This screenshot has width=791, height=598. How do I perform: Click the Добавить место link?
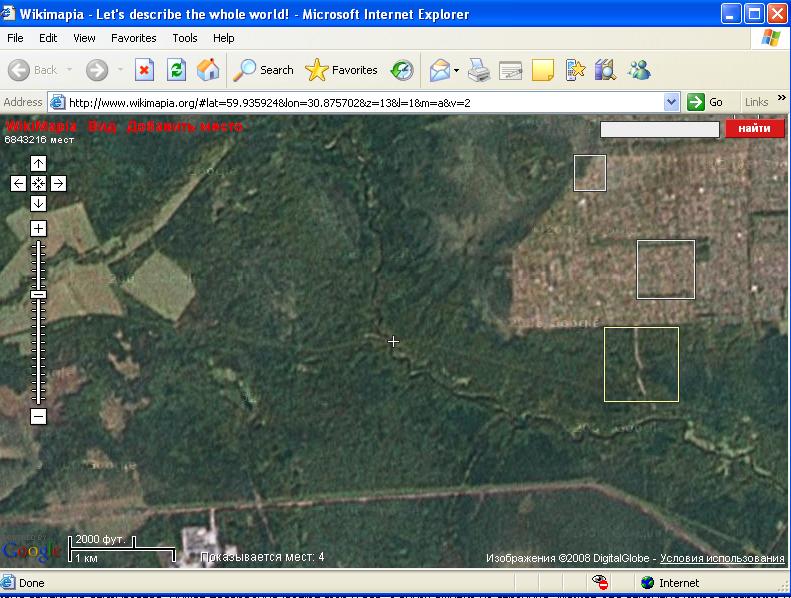click(185, 127)
